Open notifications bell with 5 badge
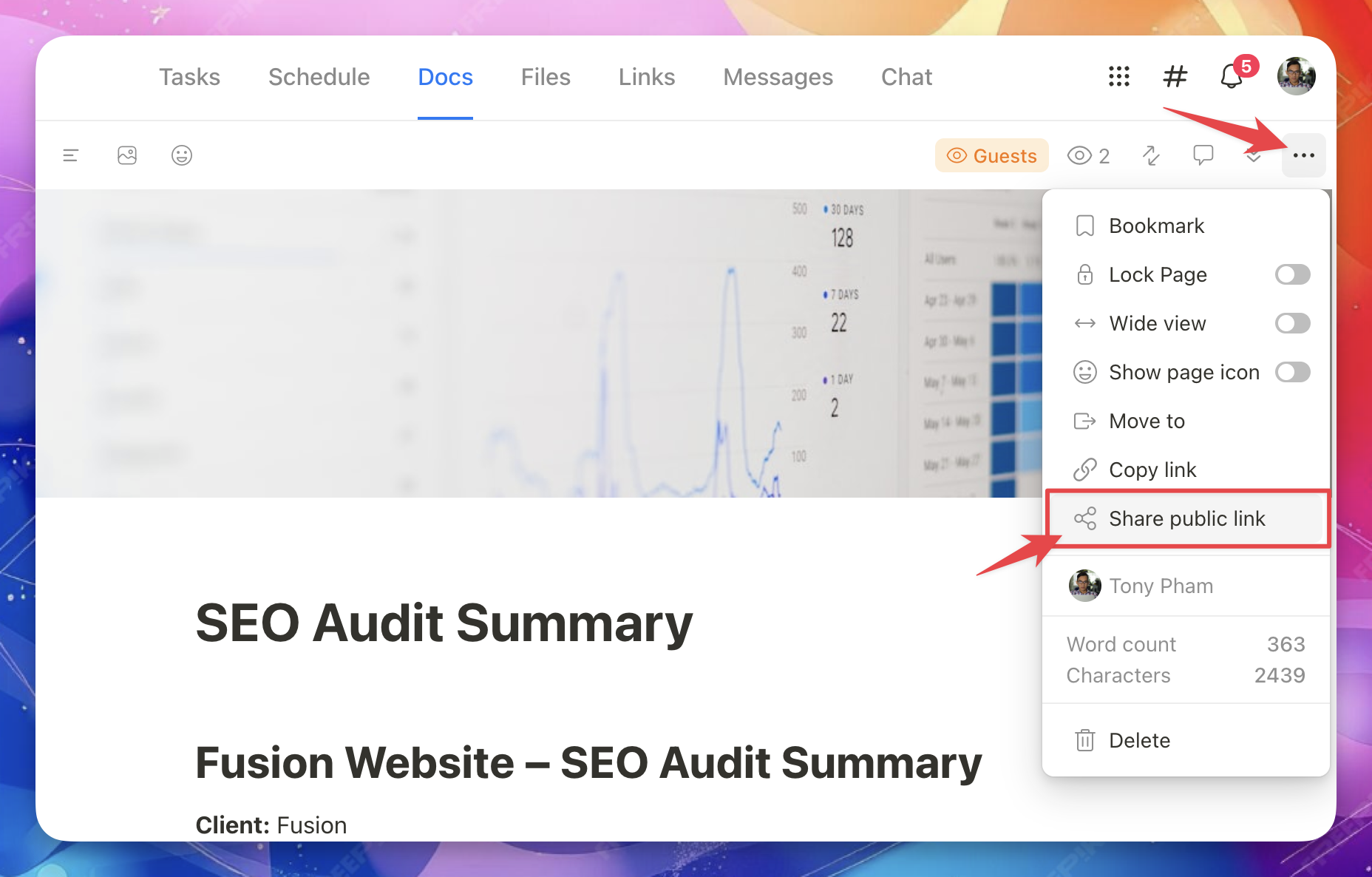This screenshot has height=877, width=1372. [x=1232, y=75]
